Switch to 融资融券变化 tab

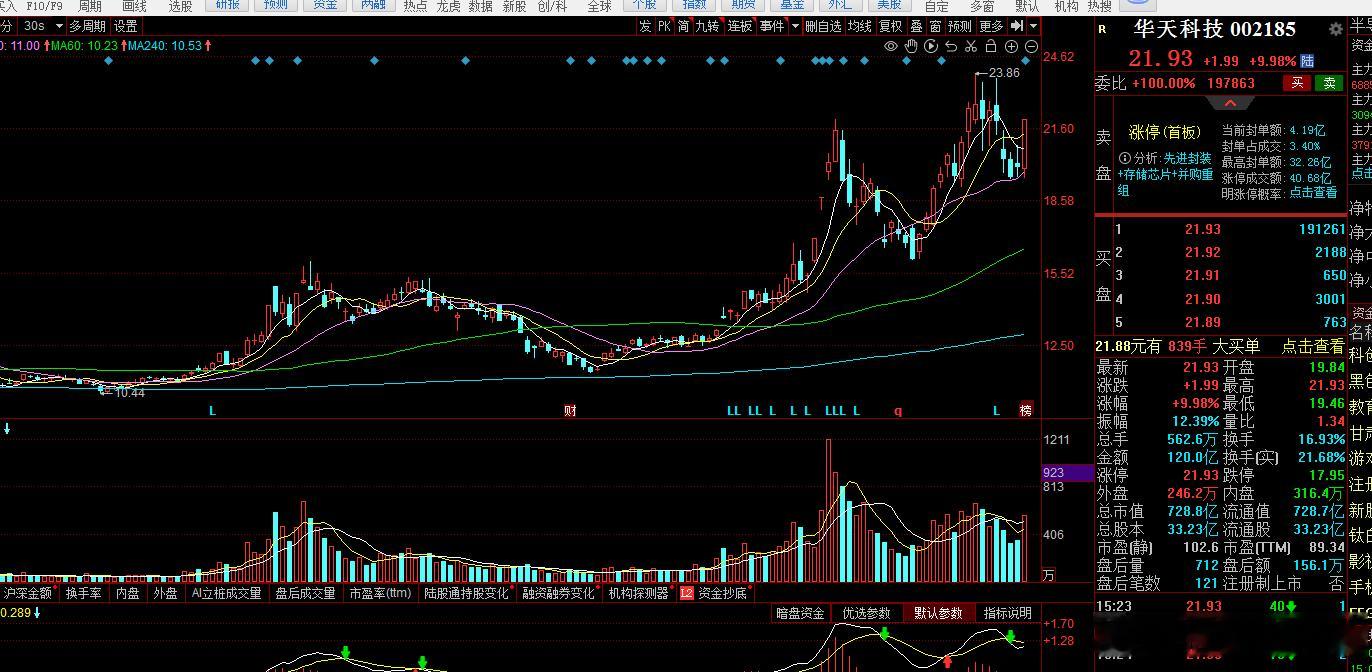558,593
